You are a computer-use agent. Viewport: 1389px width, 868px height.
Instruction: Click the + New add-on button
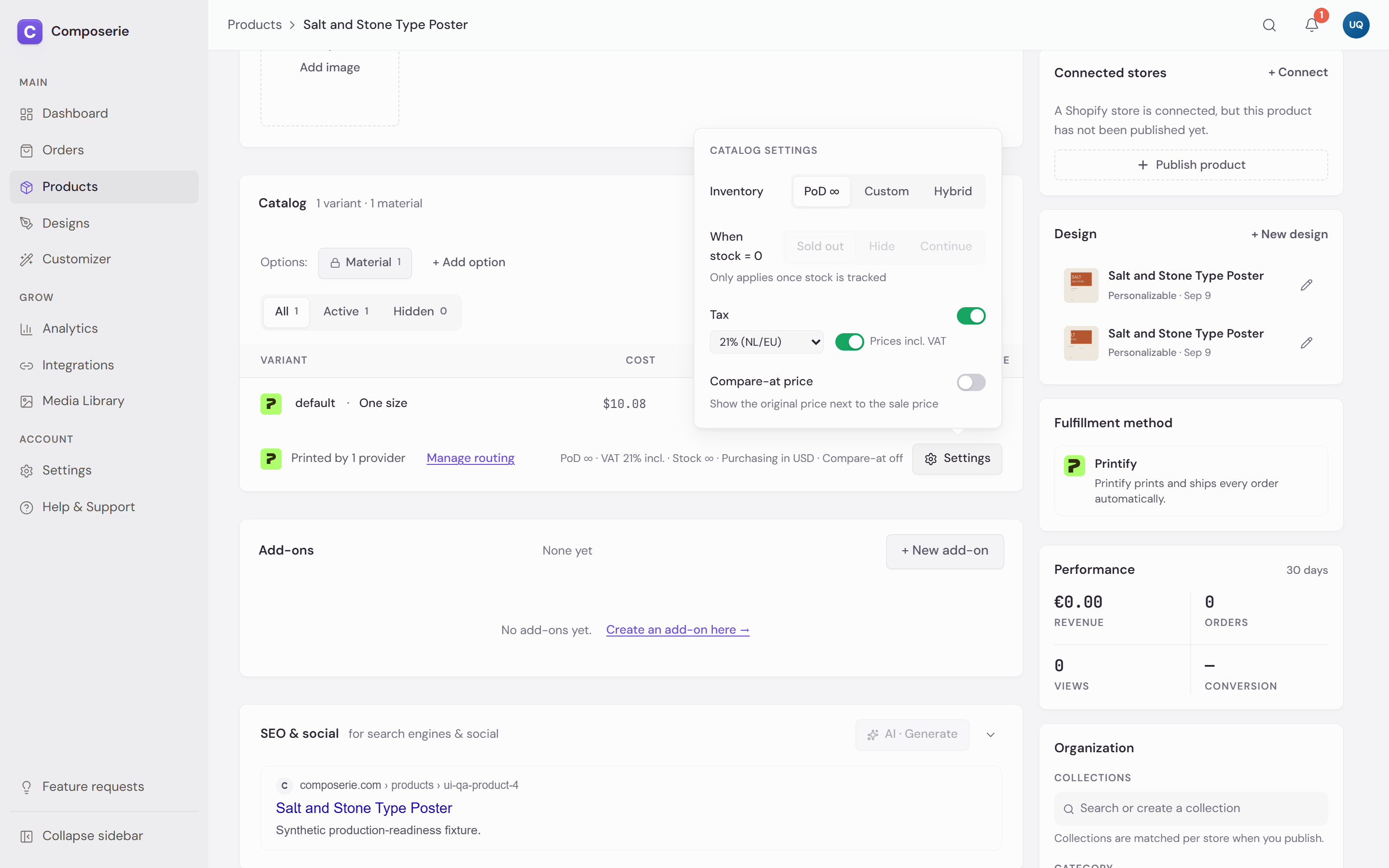[x=945, y=551]
